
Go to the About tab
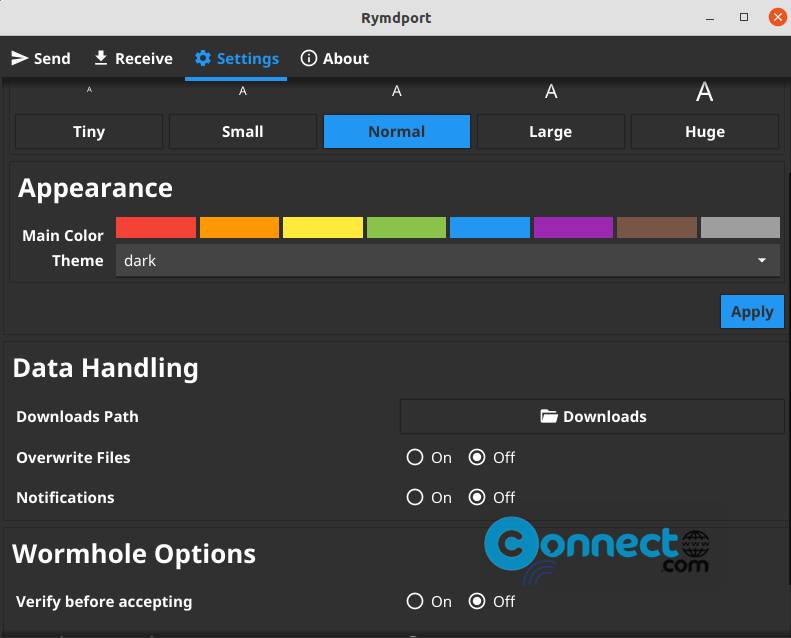[x=334, y=59]
